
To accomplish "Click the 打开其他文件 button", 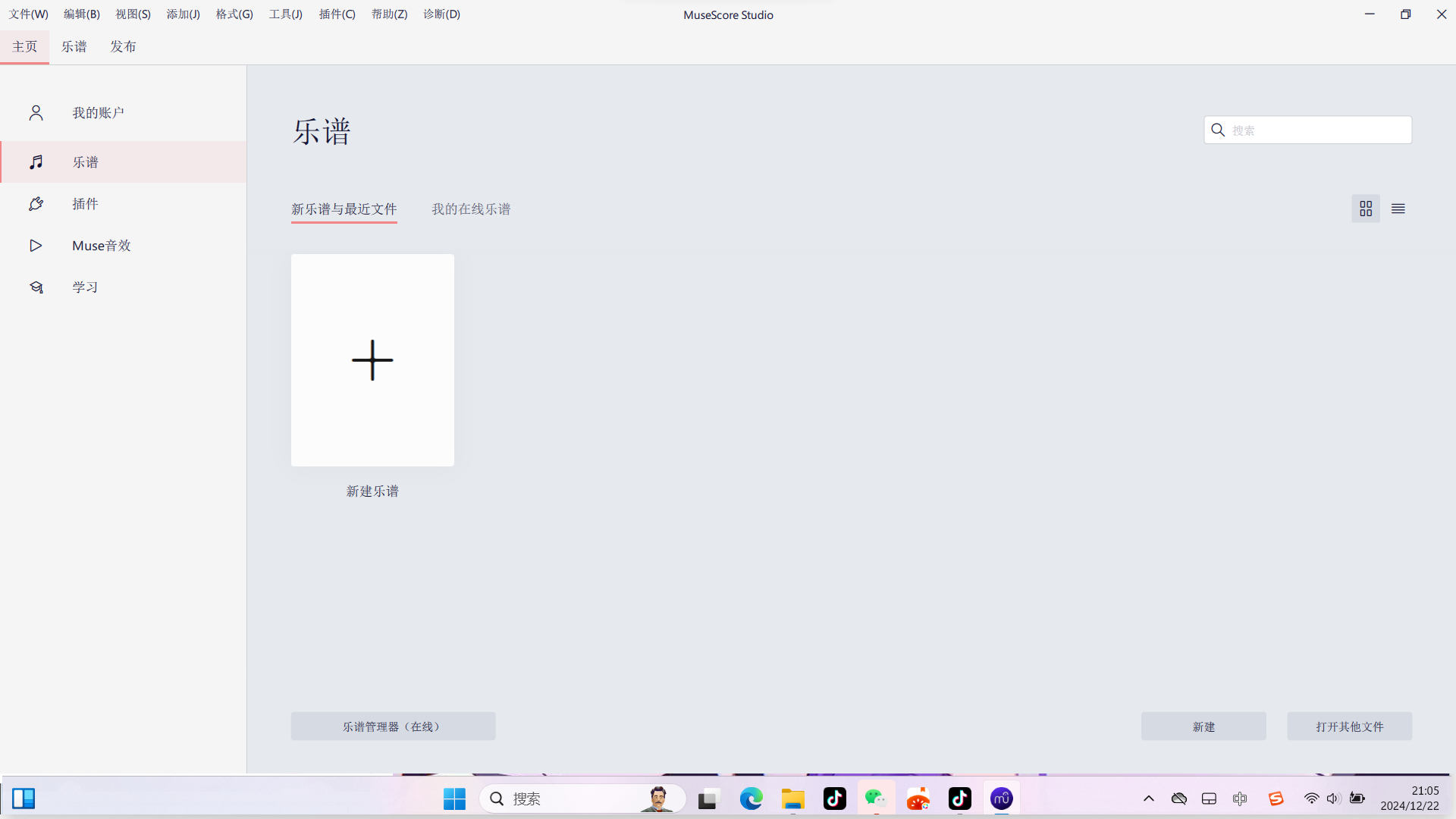I will [1350, 726].
